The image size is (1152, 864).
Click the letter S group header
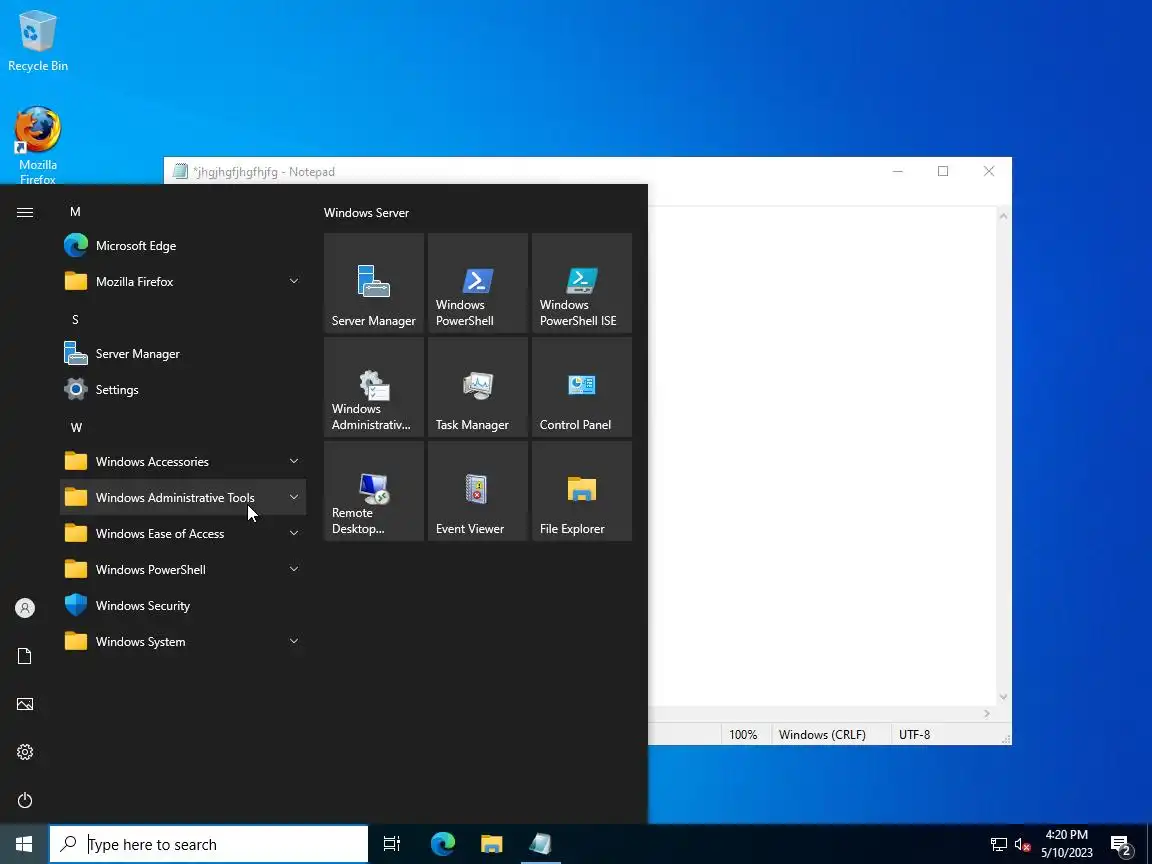(x=75, y=320)
